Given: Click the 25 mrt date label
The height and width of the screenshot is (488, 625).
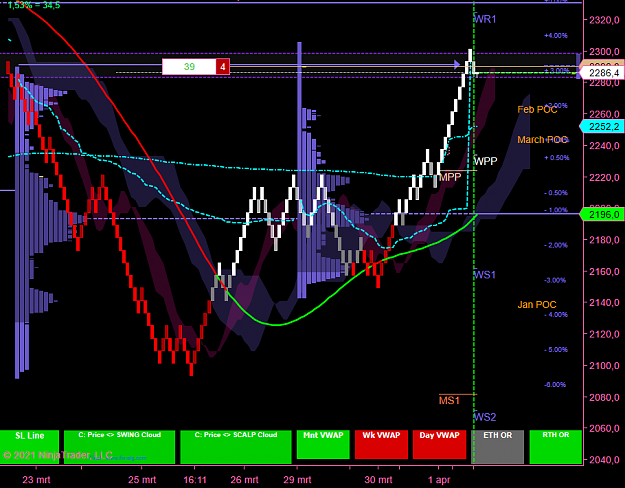Looking at the screenshot, I should (x=142, y=480).
